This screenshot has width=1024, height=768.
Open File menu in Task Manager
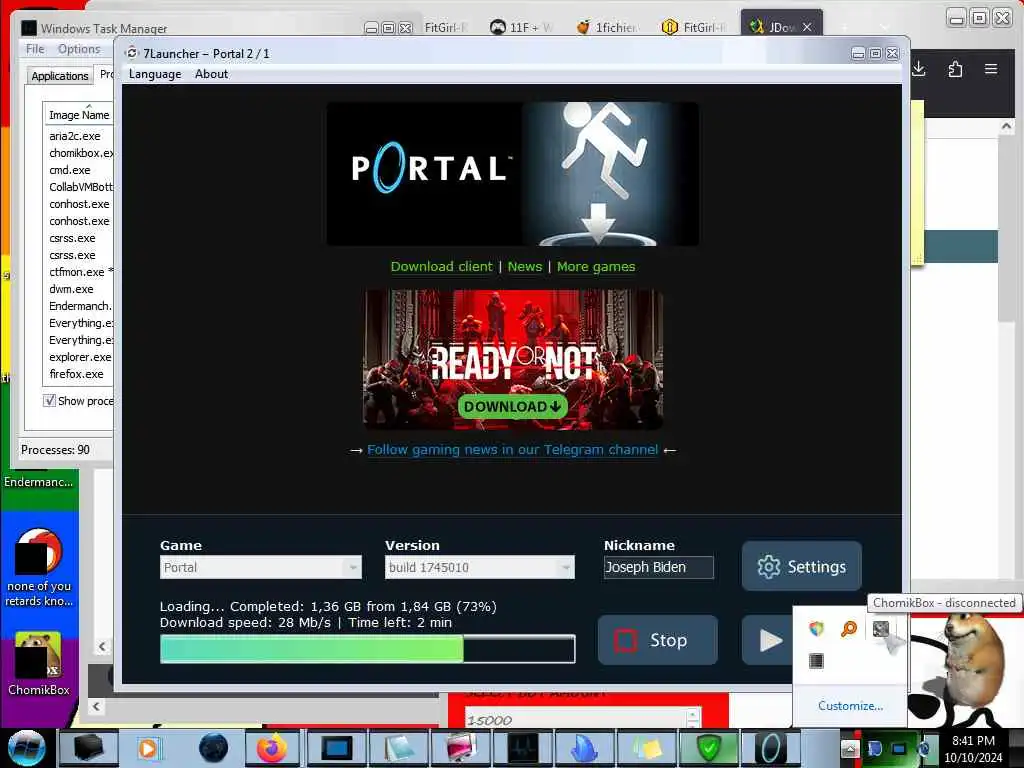pyautogui.click(x=35, y=49)
